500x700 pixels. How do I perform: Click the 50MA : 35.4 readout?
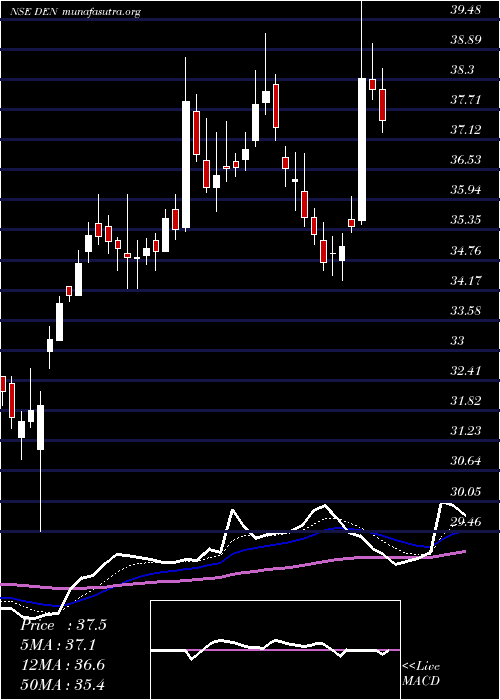[62, 684]
